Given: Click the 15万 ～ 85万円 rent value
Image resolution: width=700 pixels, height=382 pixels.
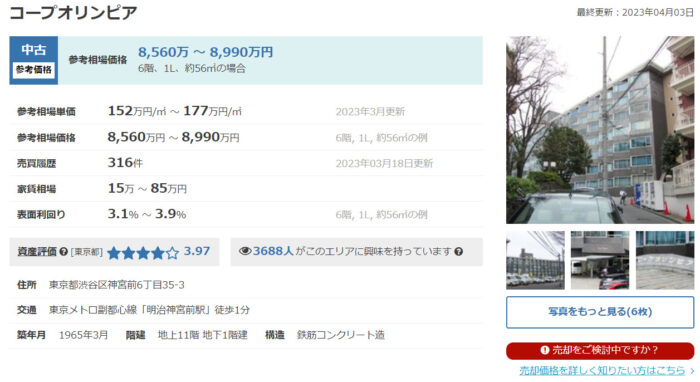Looking at the screenshot, I should pyautogui.click(x=147, y=188).
